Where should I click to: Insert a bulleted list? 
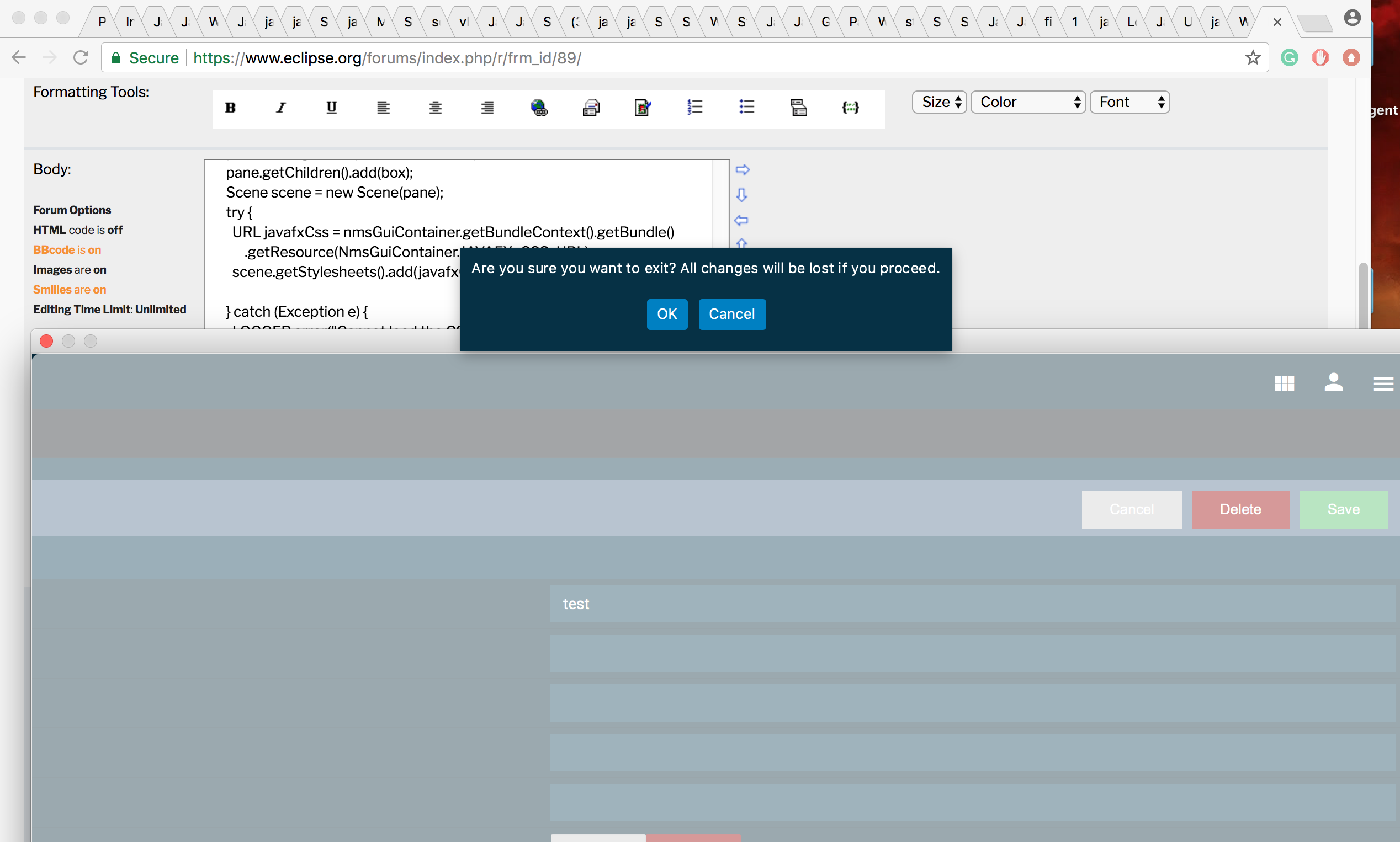point(747,107)
